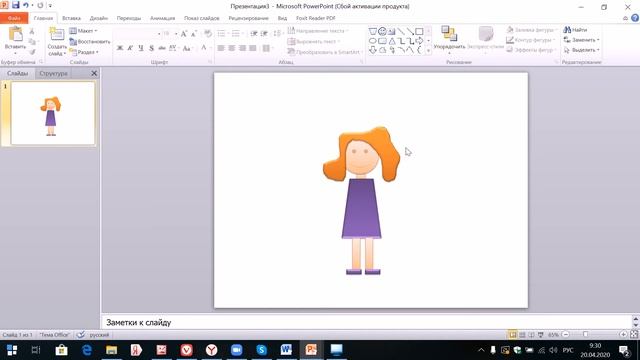Copy selection with the copy icon
640x360 pixels.
(x=32, y=42)
